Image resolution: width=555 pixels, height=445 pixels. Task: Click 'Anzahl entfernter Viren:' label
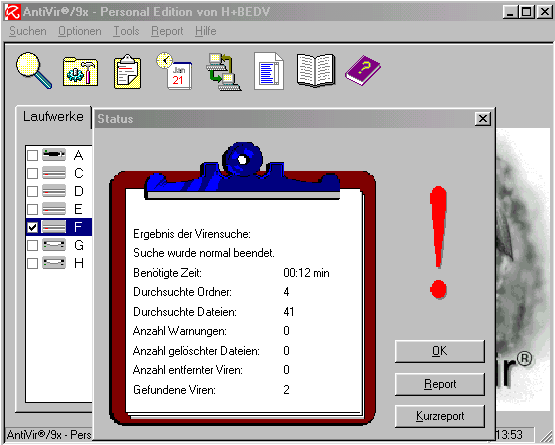pos(188,370)
